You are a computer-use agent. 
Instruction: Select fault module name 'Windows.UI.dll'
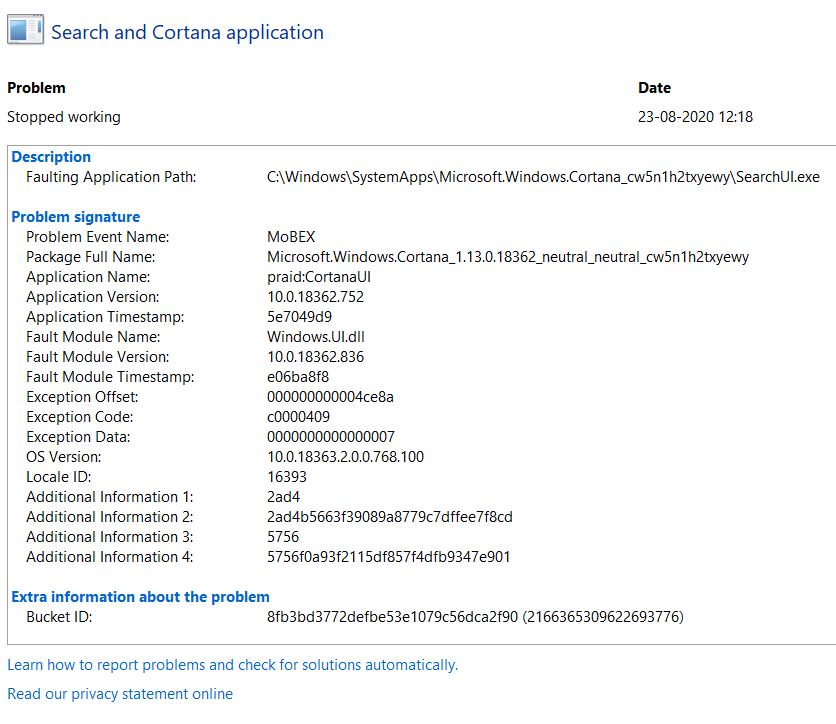[x=316, y=337]
